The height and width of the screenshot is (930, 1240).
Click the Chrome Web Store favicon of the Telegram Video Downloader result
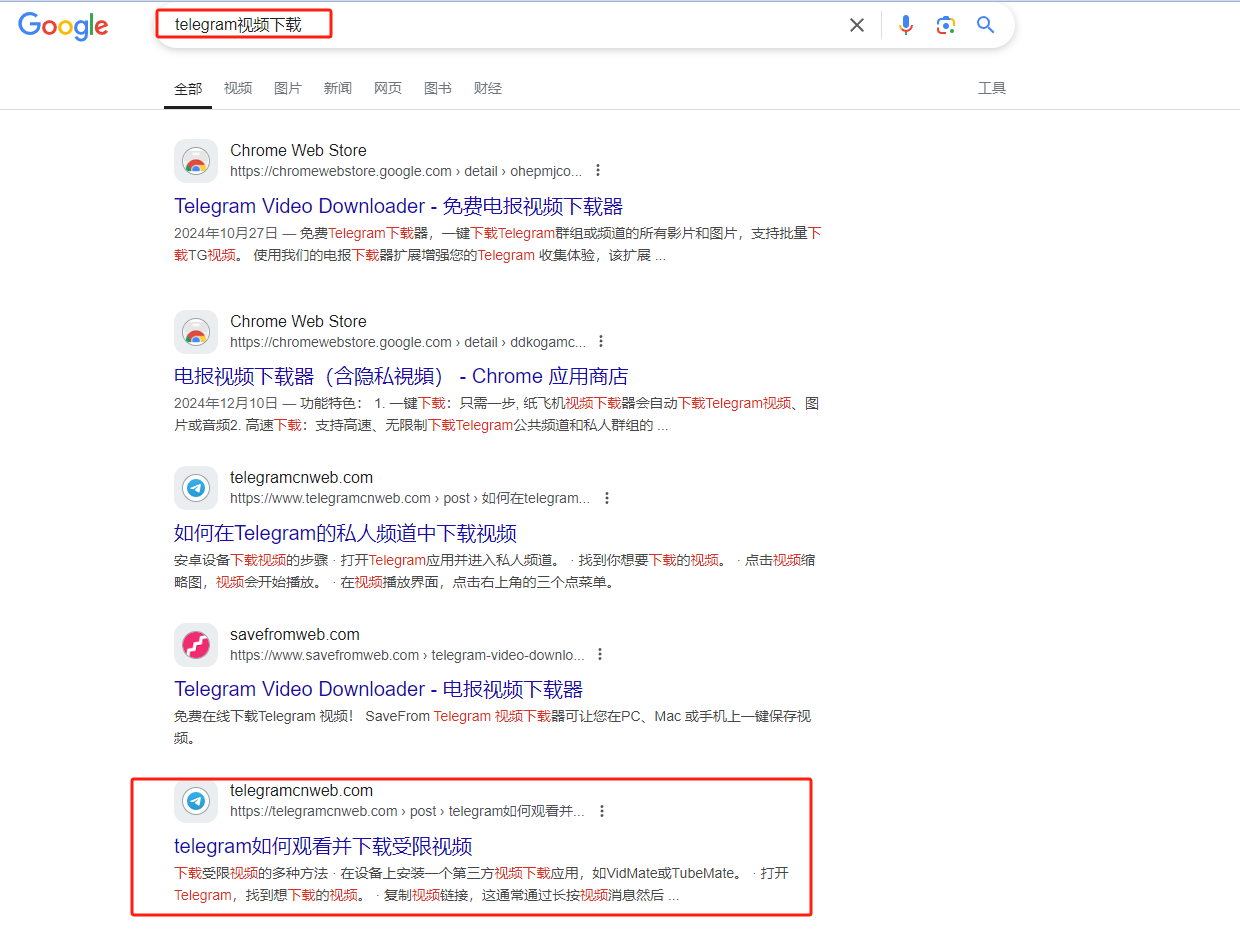point(196,161)
